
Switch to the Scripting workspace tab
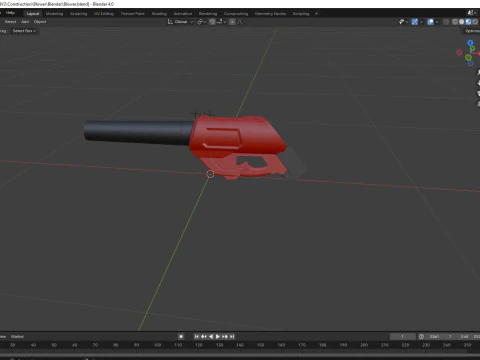301,14
